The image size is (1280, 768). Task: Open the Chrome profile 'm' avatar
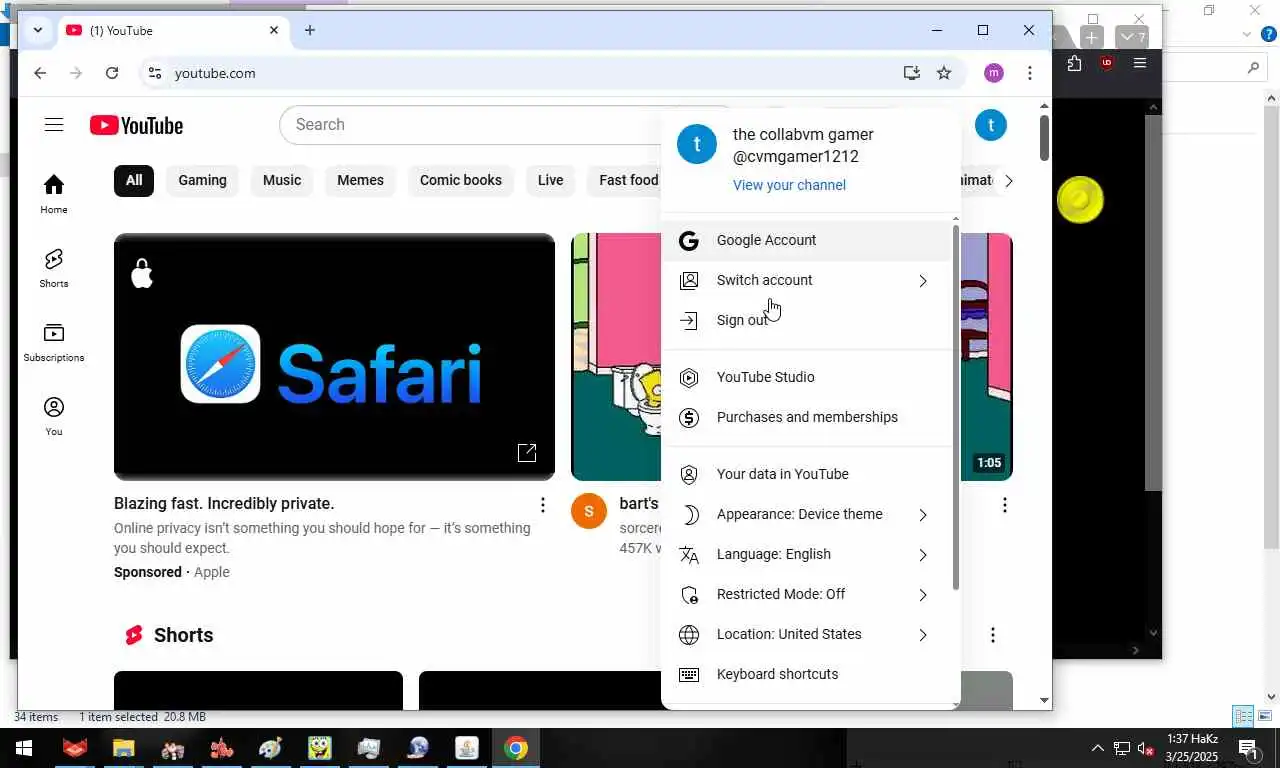click(993, 73)
